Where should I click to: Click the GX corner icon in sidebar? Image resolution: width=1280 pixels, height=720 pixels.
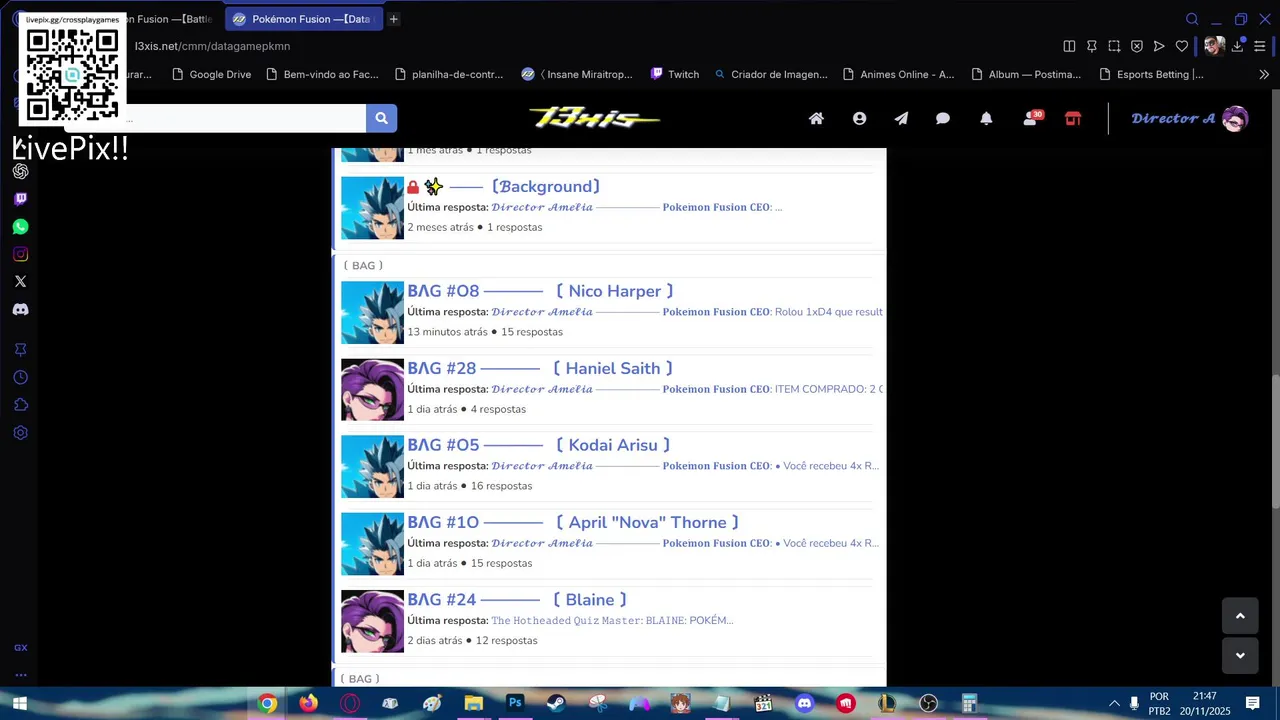[20, 648]
